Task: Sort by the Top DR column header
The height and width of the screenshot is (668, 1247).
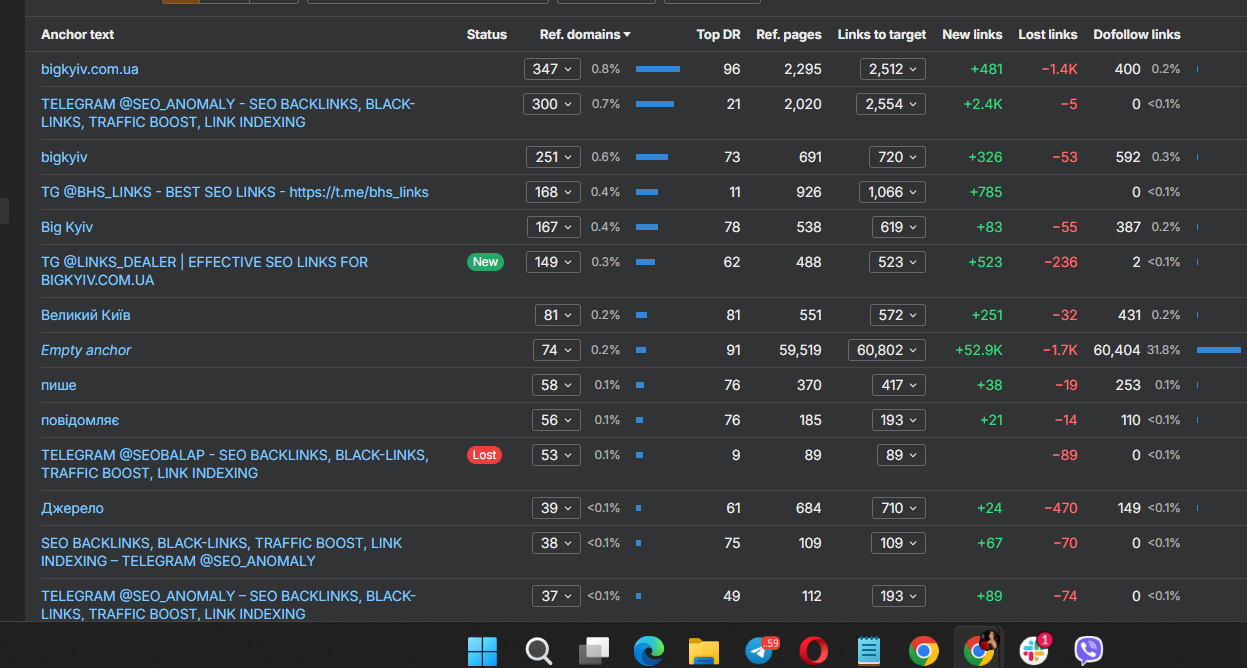Action: pos(718,34)
